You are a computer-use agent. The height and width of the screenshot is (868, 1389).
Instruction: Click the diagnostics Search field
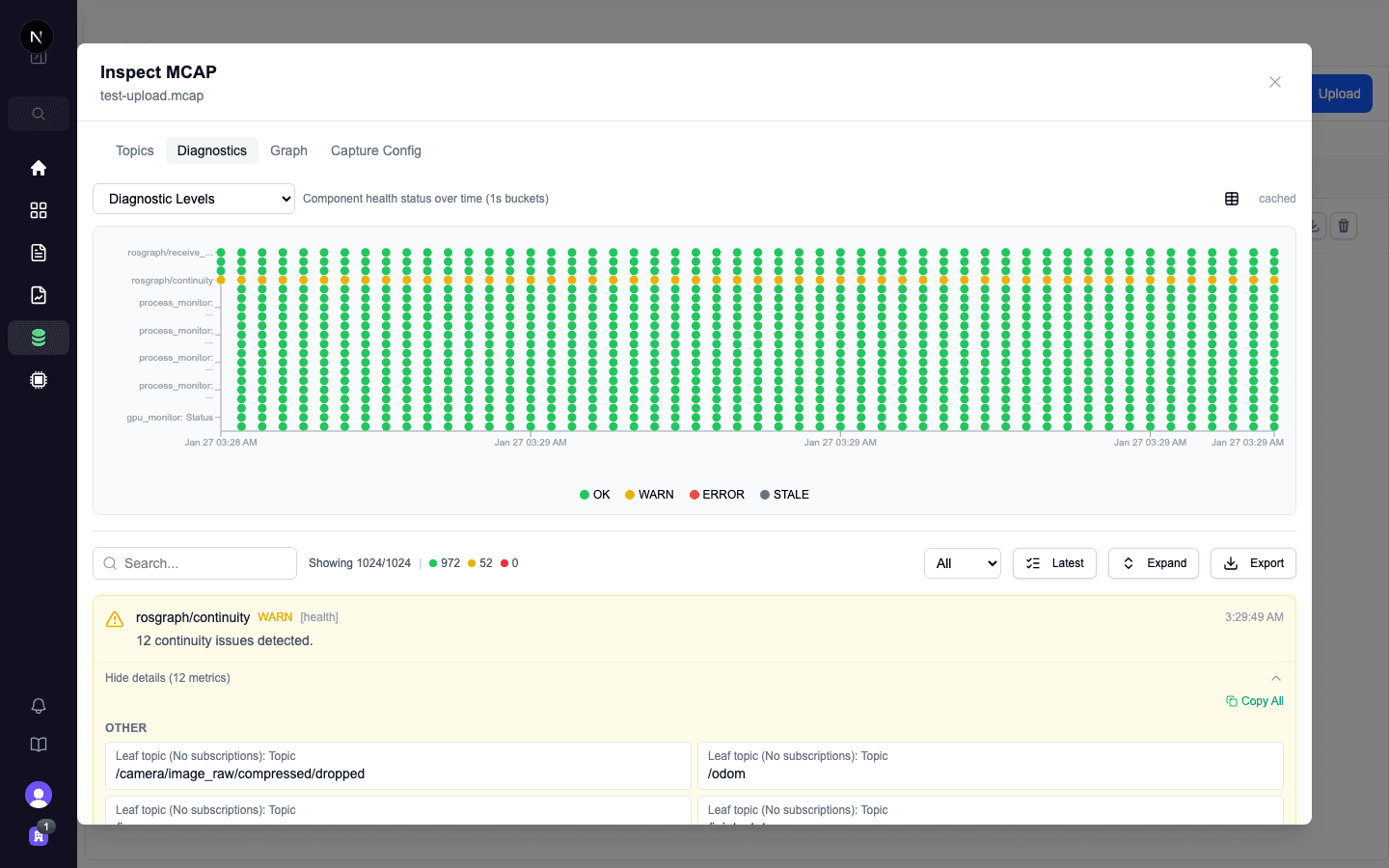coord(195,563)
